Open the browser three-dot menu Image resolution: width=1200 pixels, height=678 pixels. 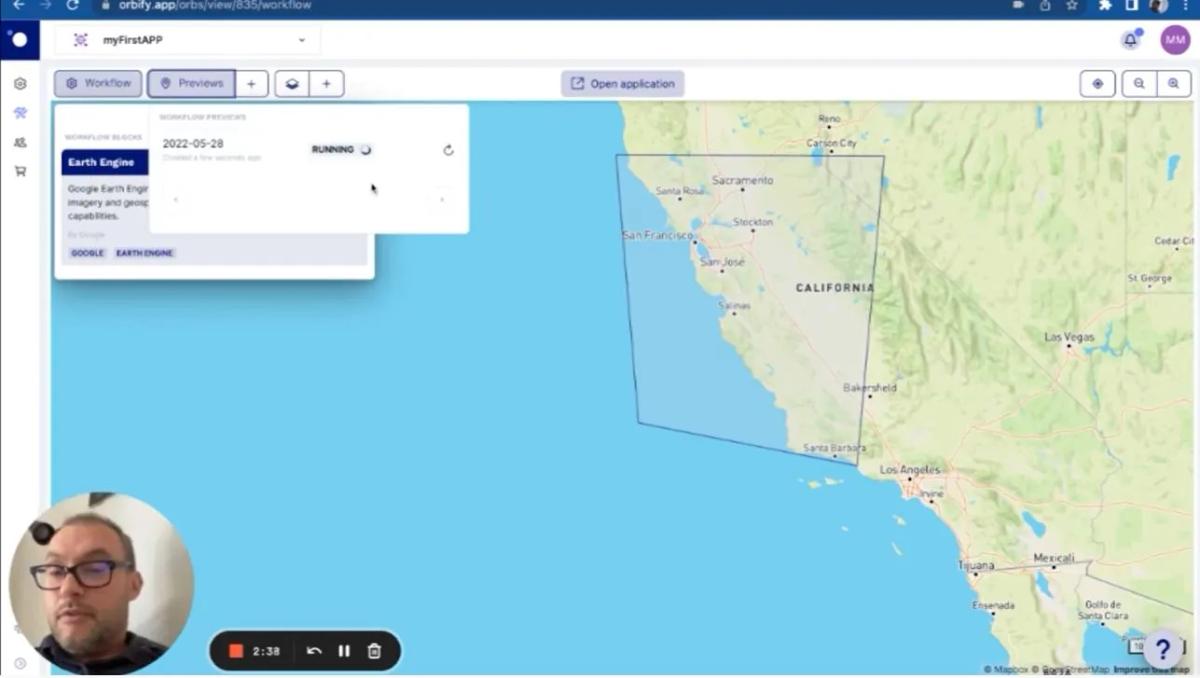pos(1186,6)
